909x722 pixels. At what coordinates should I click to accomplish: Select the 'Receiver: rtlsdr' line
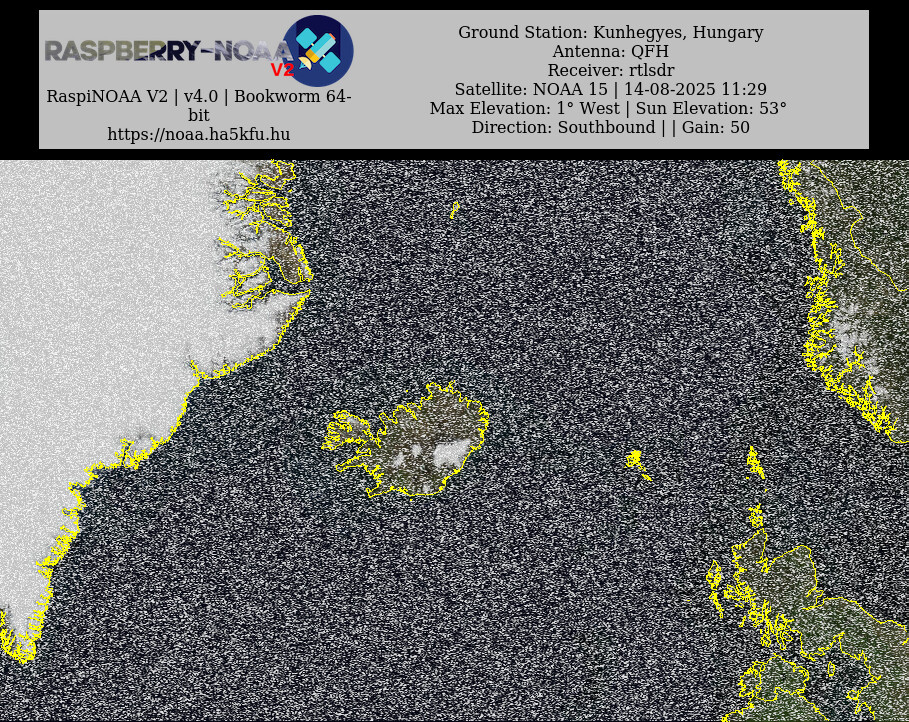point(610,71)
